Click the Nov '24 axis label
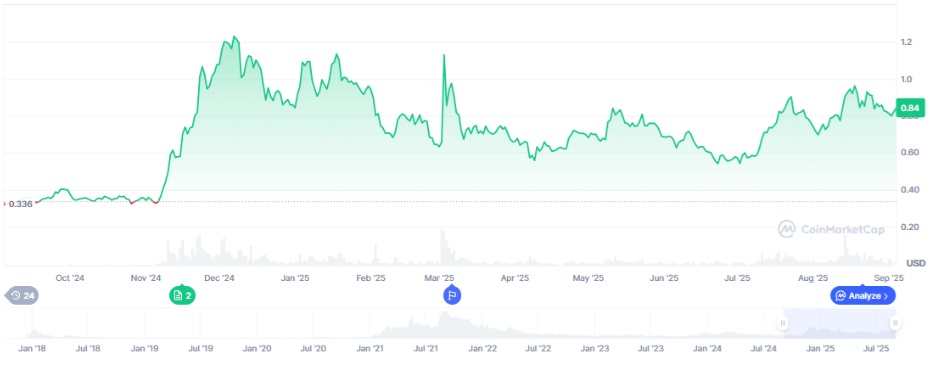This screenshot has width=948, height=378. click(x=146, y=278)
